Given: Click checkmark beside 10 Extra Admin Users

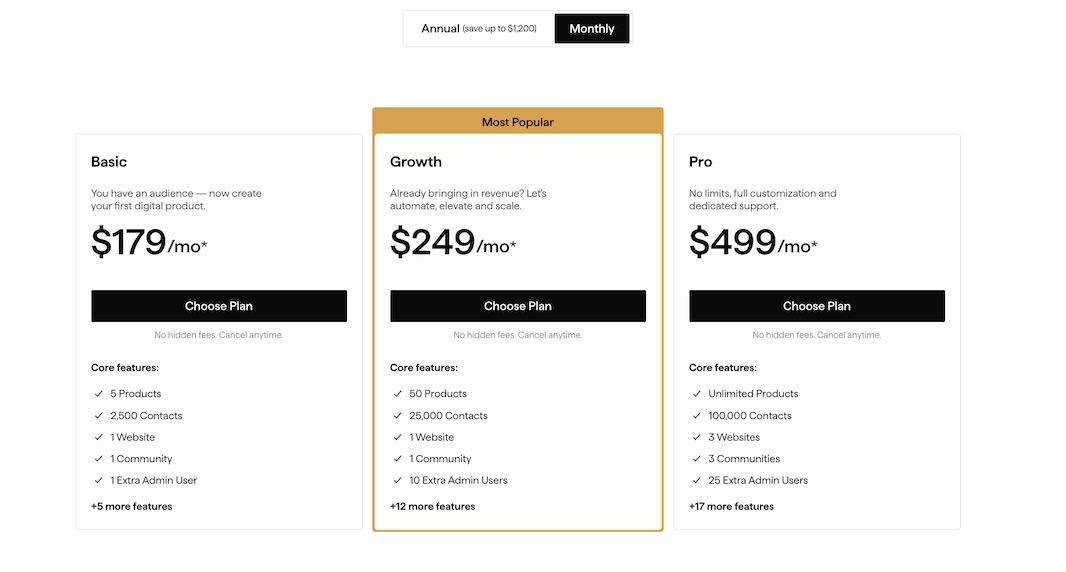Looking at the screenshot, I should (x=398, y=481).
